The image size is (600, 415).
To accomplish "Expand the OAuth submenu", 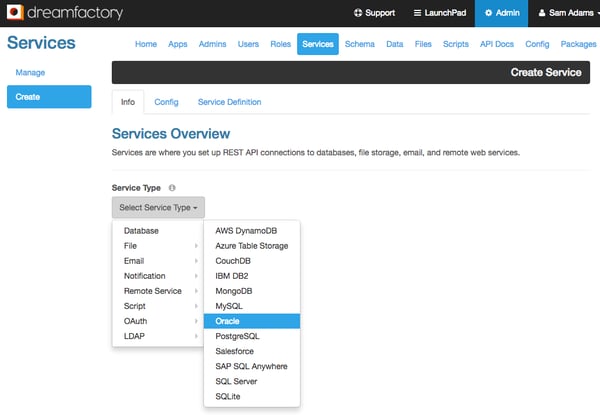I will (158, 321).
